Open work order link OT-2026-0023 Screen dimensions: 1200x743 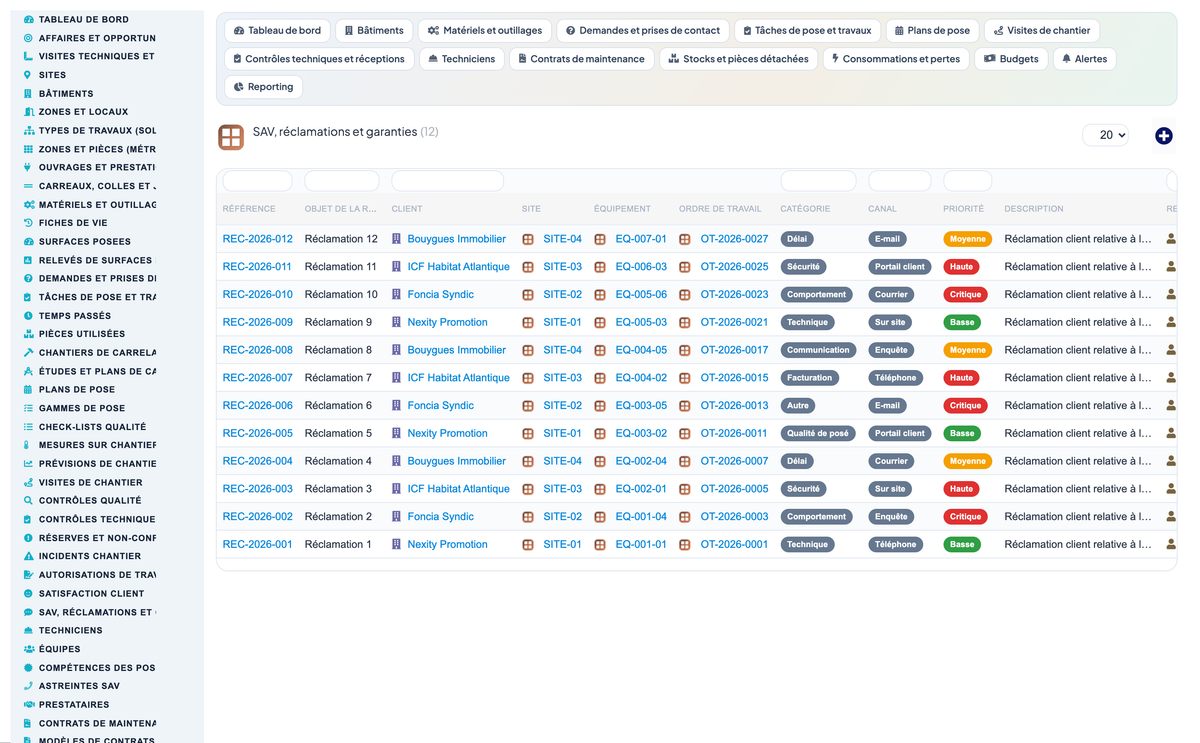click(x=734, y=295)
